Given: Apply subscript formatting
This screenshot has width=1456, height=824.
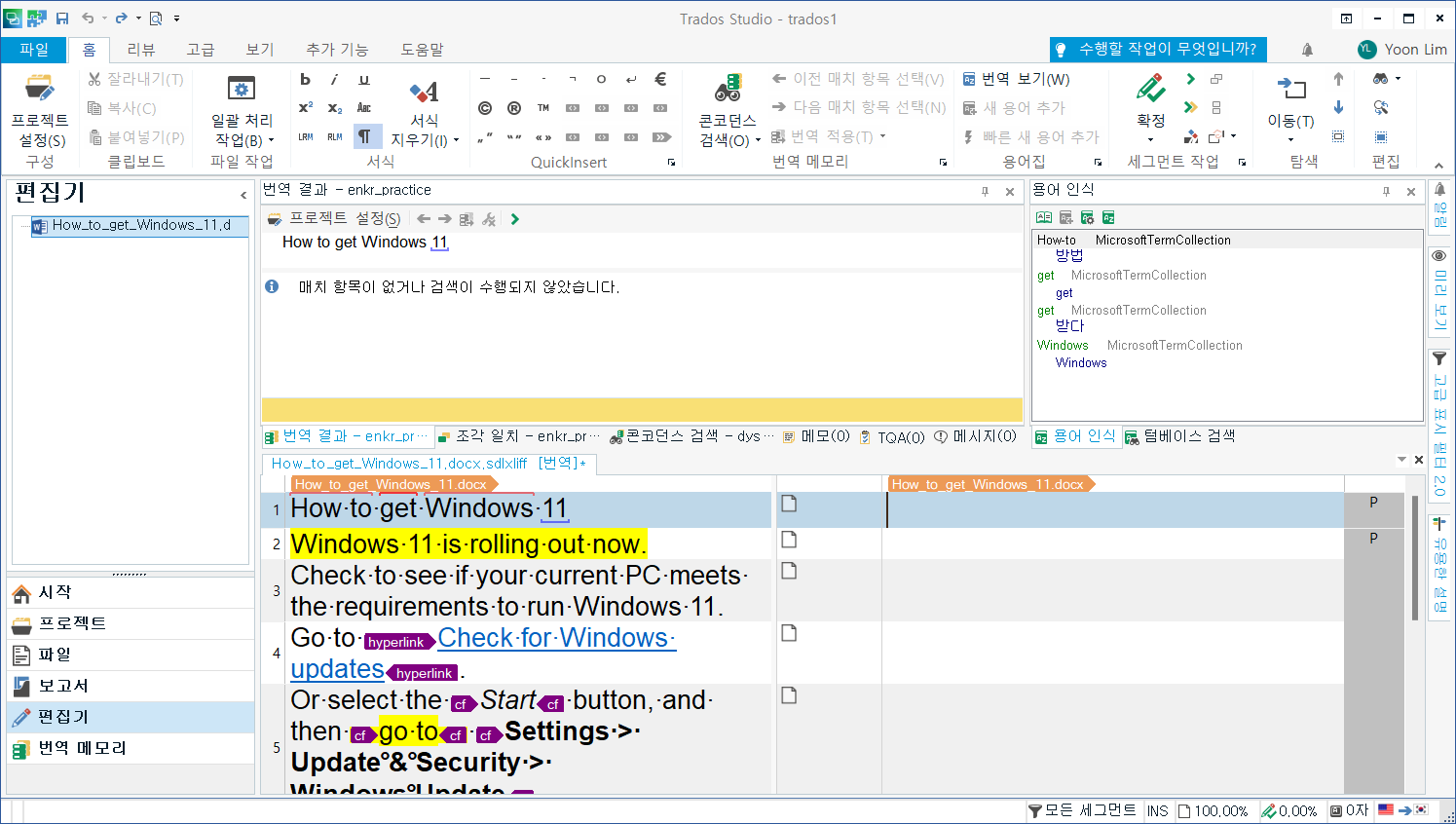Looking at the screenshot, I should click(x=334, y=107).
